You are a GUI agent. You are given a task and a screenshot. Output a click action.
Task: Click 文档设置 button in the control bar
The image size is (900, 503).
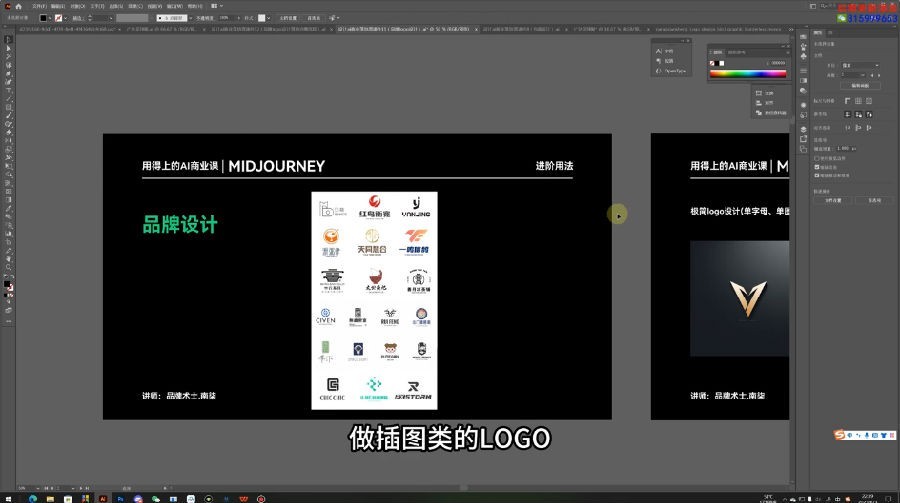[288, 18]
